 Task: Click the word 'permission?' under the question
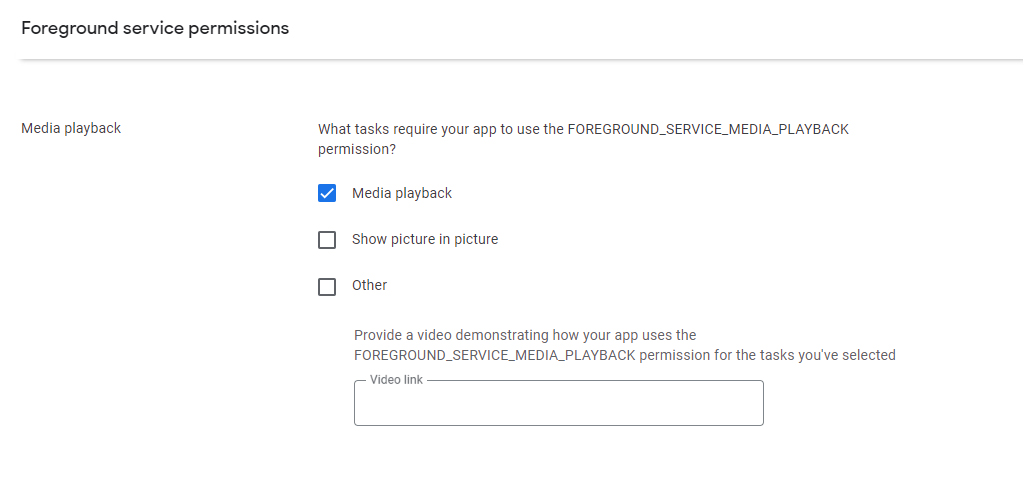357,149
